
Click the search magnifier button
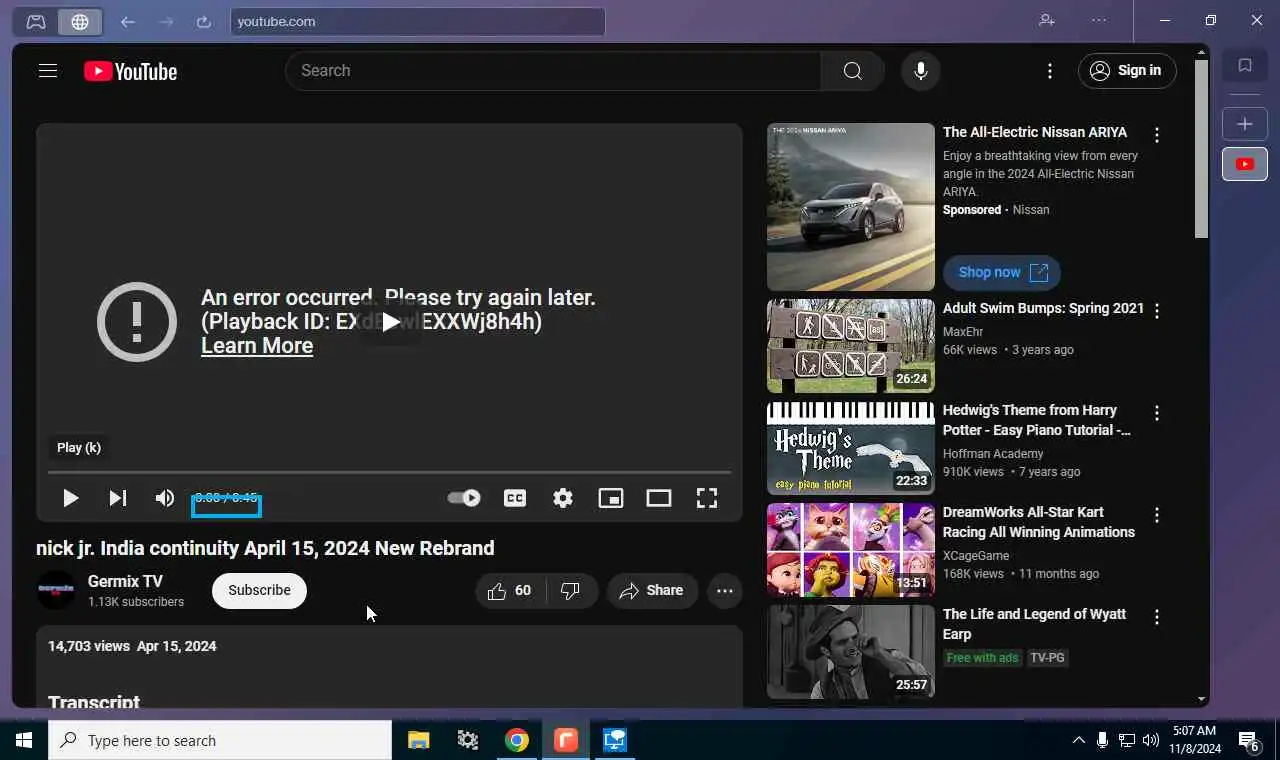click(852, 71)
